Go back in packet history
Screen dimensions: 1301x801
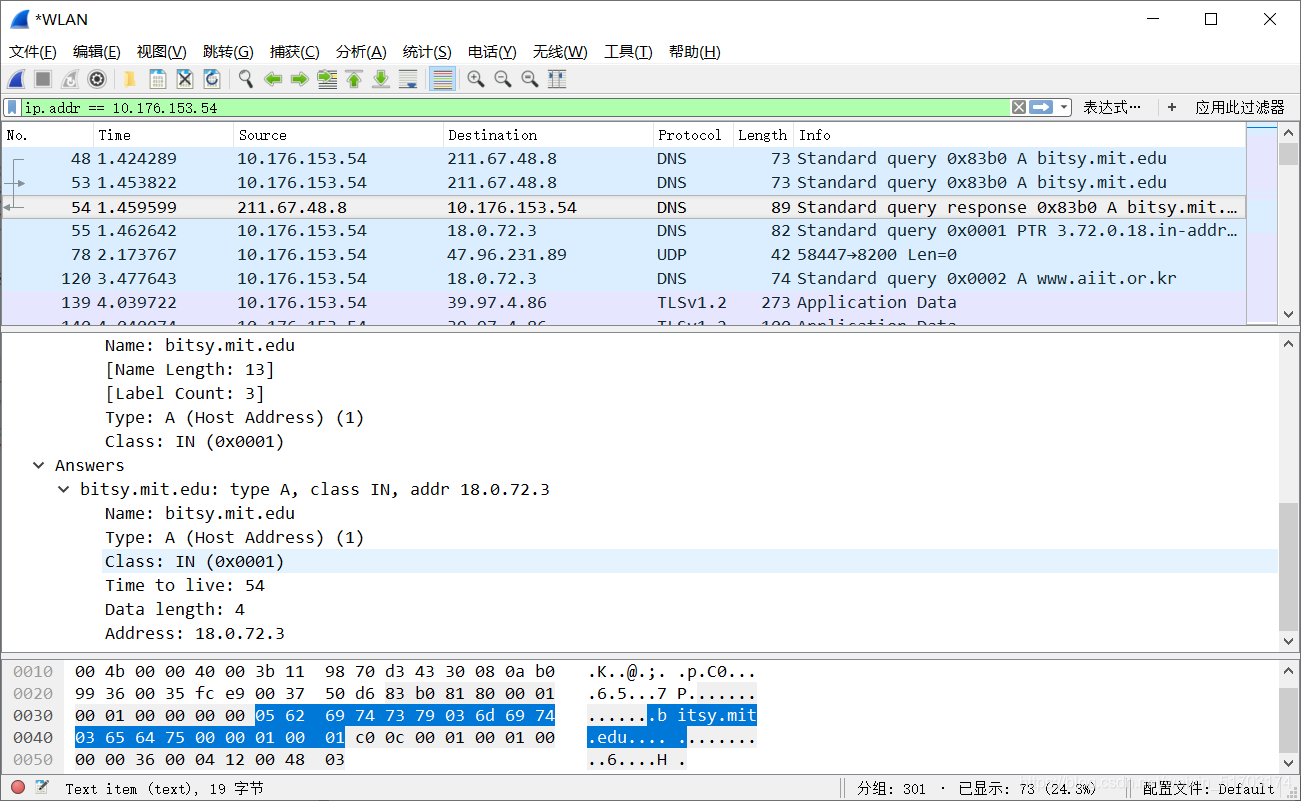pos(272,79)
